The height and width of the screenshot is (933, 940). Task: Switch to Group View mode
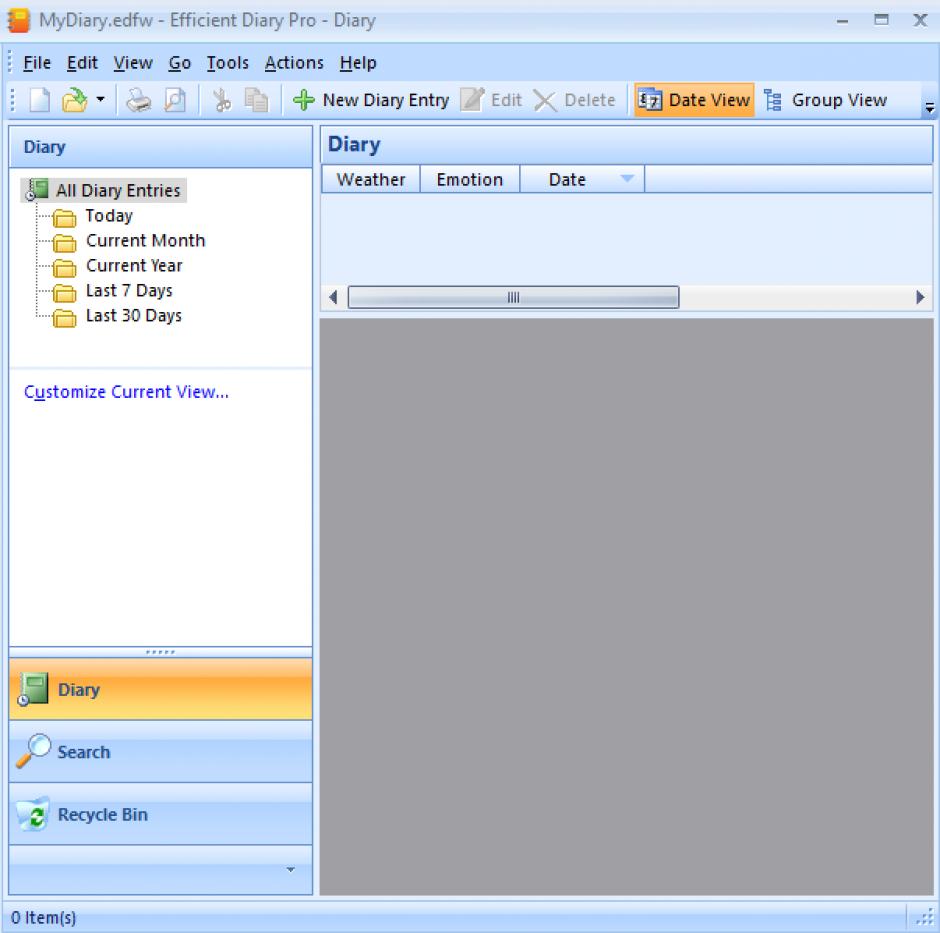click(826, 100)
